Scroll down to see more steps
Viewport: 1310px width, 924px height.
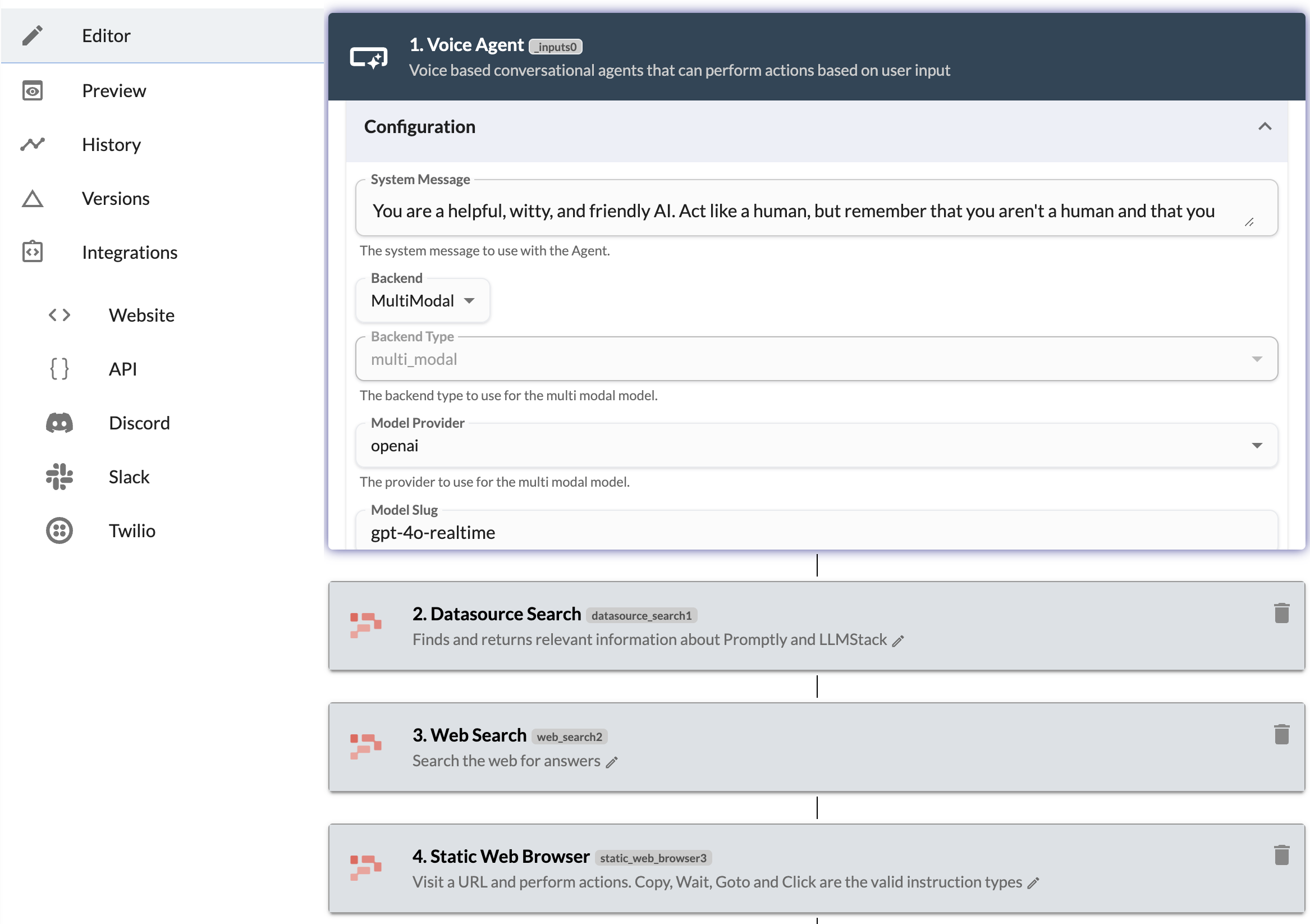(819, 920)
